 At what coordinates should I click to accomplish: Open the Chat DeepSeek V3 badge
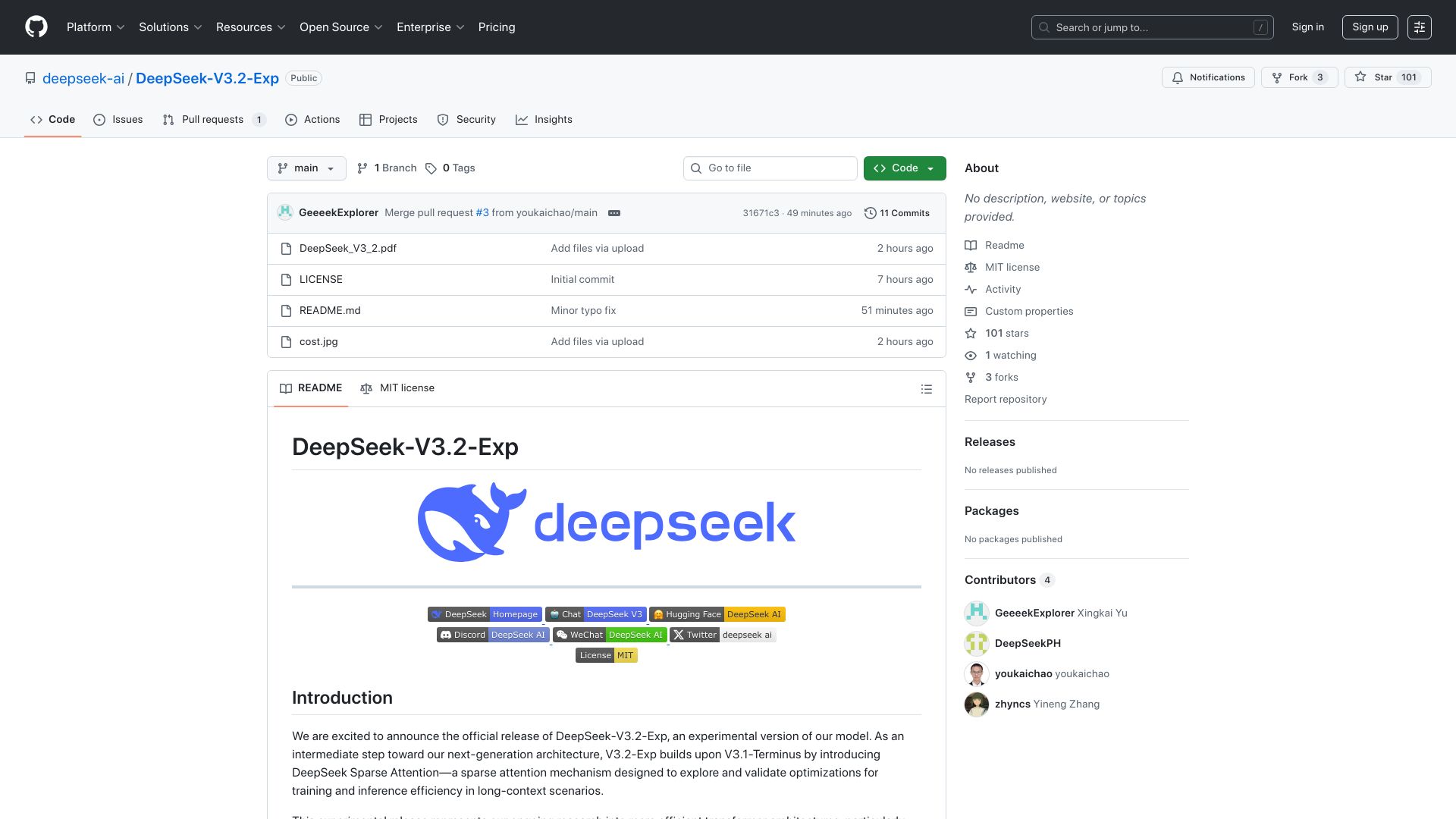[595, 614]
